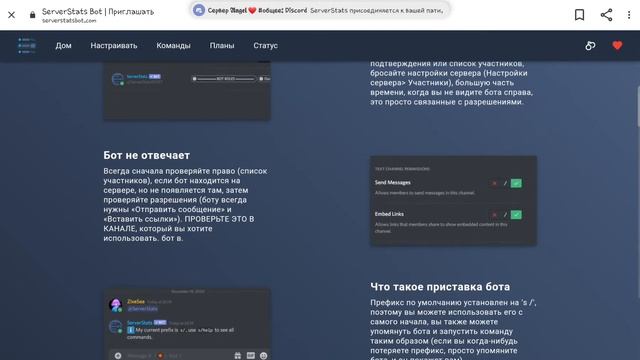Click the Embed Links permission label

(389, 214)
